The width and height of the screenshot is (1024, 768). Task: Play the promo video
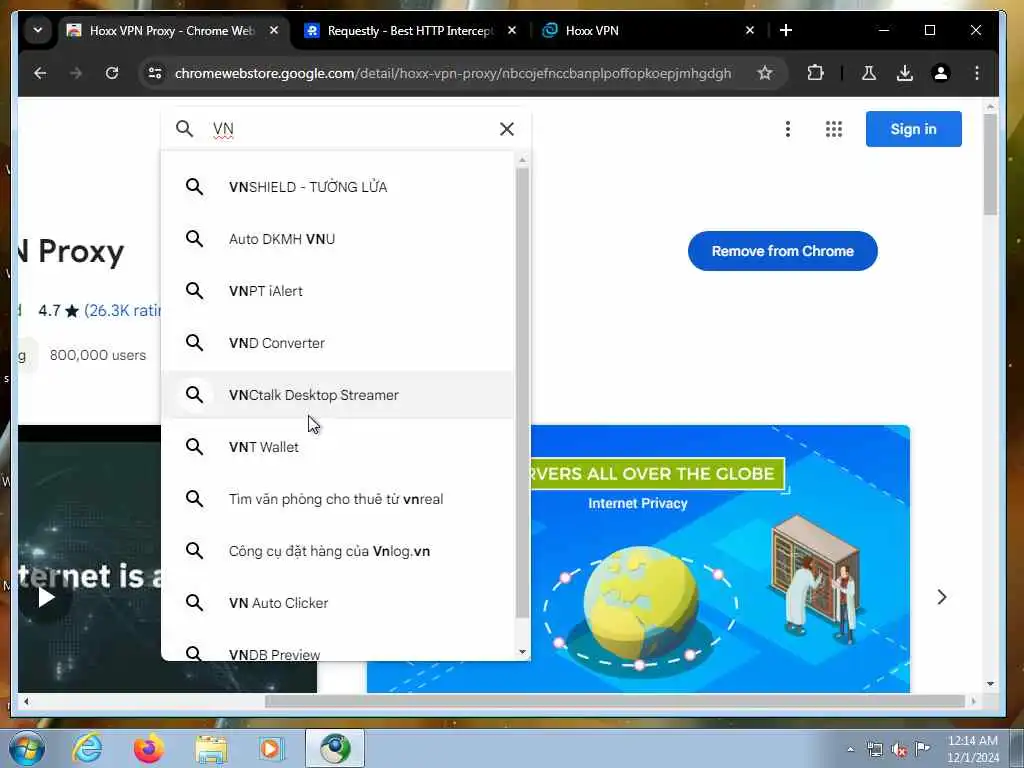click(45, 597)
